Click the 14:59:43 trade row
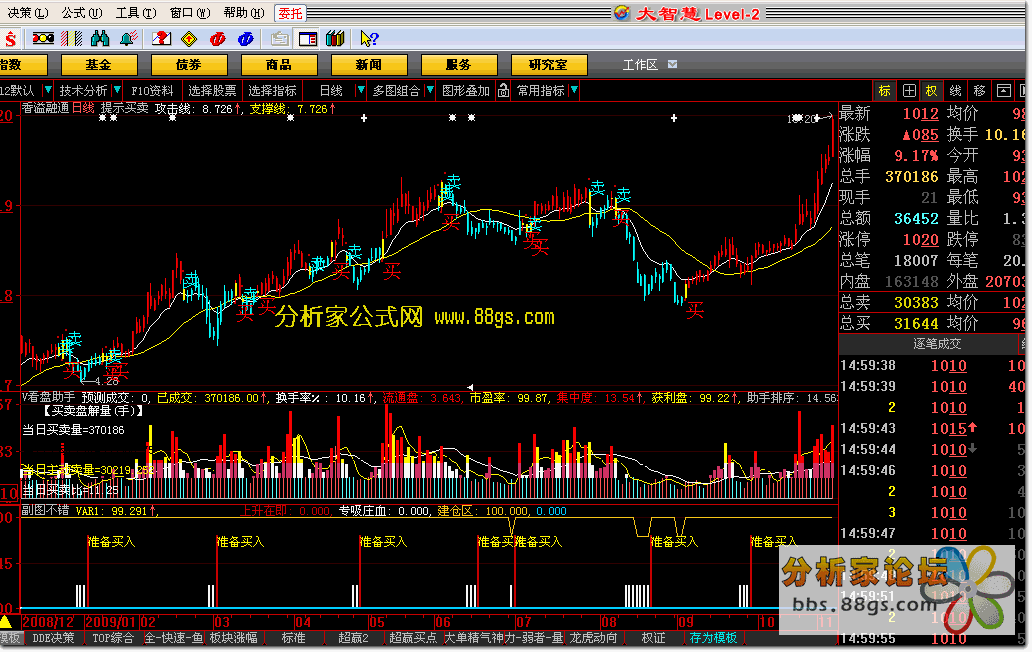 pyautogui.click(x=932, y=428)
